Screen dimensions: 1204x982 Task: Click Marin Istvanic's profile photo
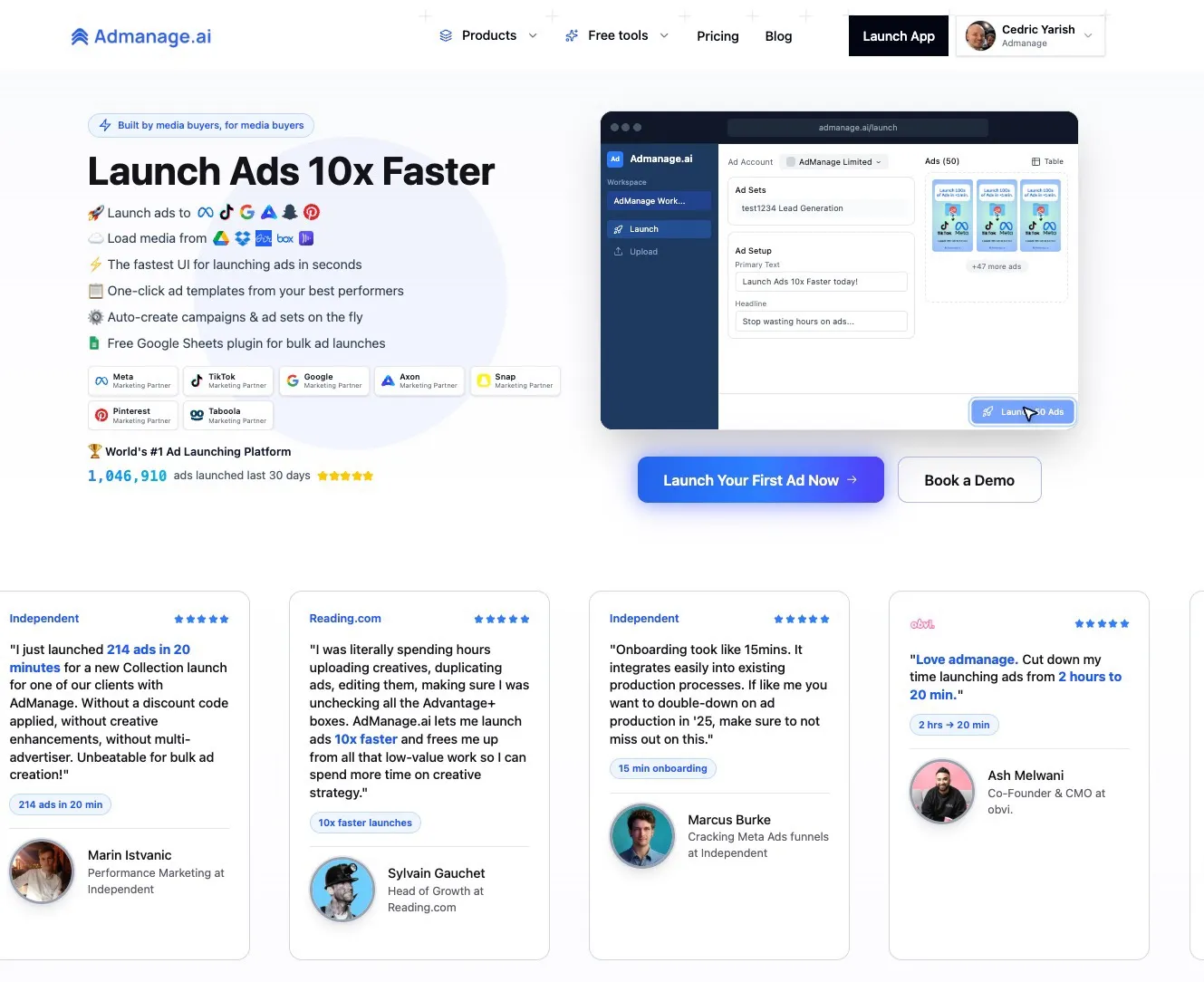42,871
